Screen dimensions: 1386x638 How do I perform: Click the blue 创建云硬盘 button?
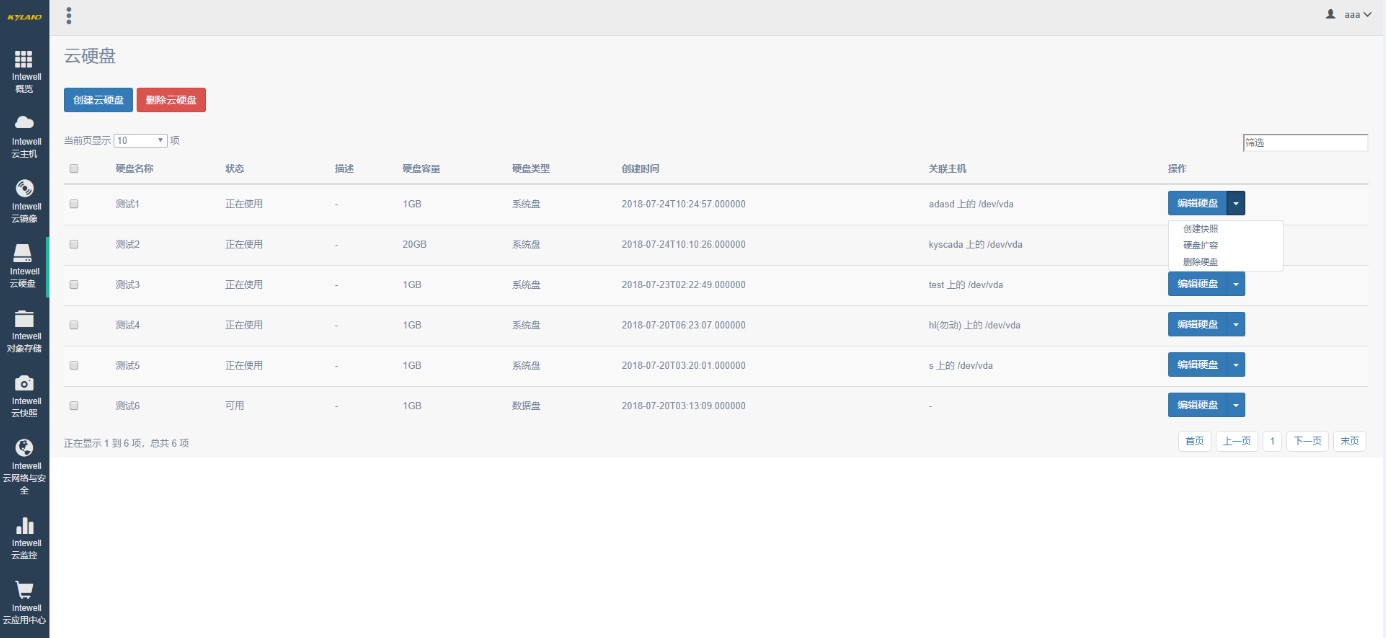(98, 100)
